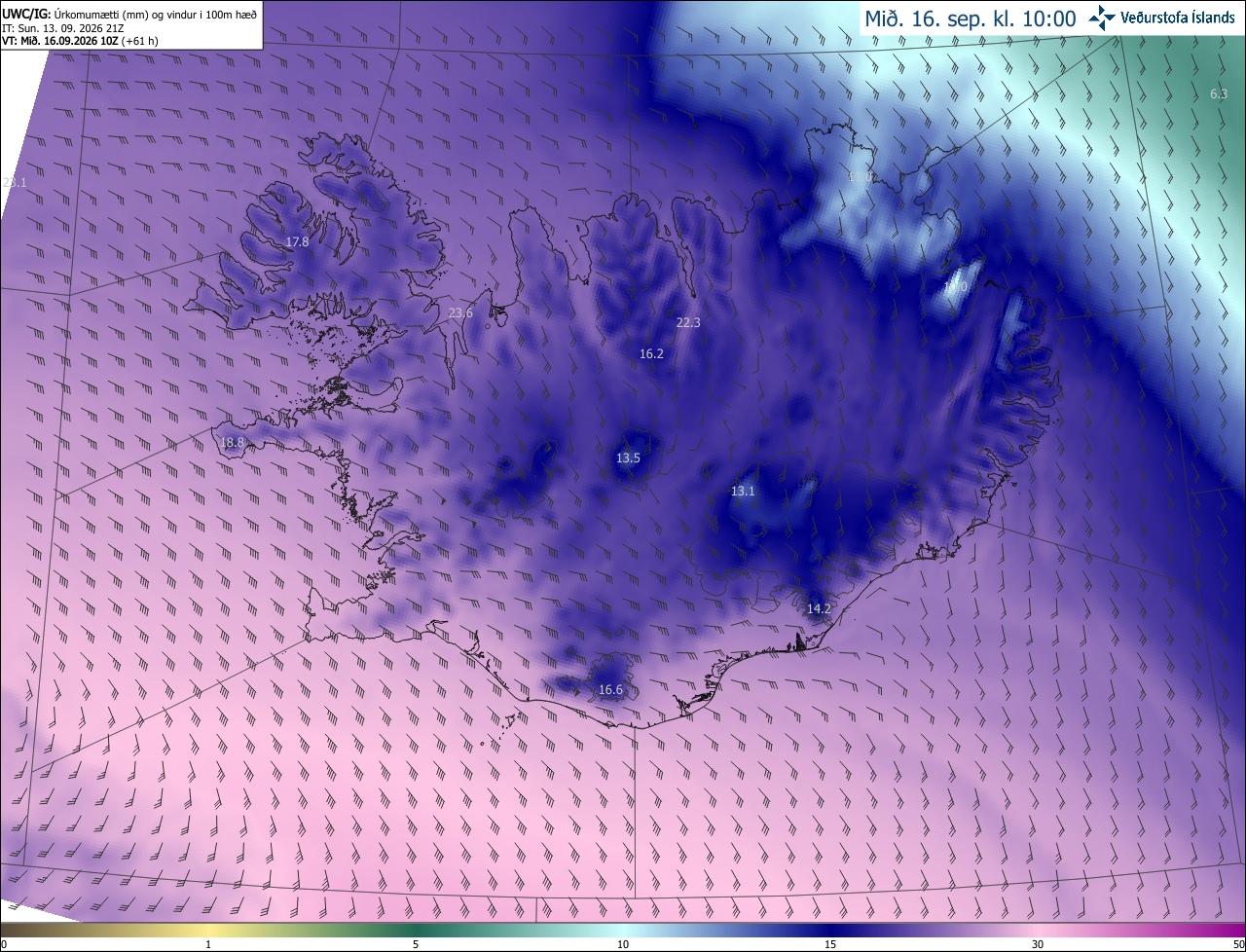
Task: Click the 18.8 value on Snæfellsnes peninsula
Action: [233, 442]
